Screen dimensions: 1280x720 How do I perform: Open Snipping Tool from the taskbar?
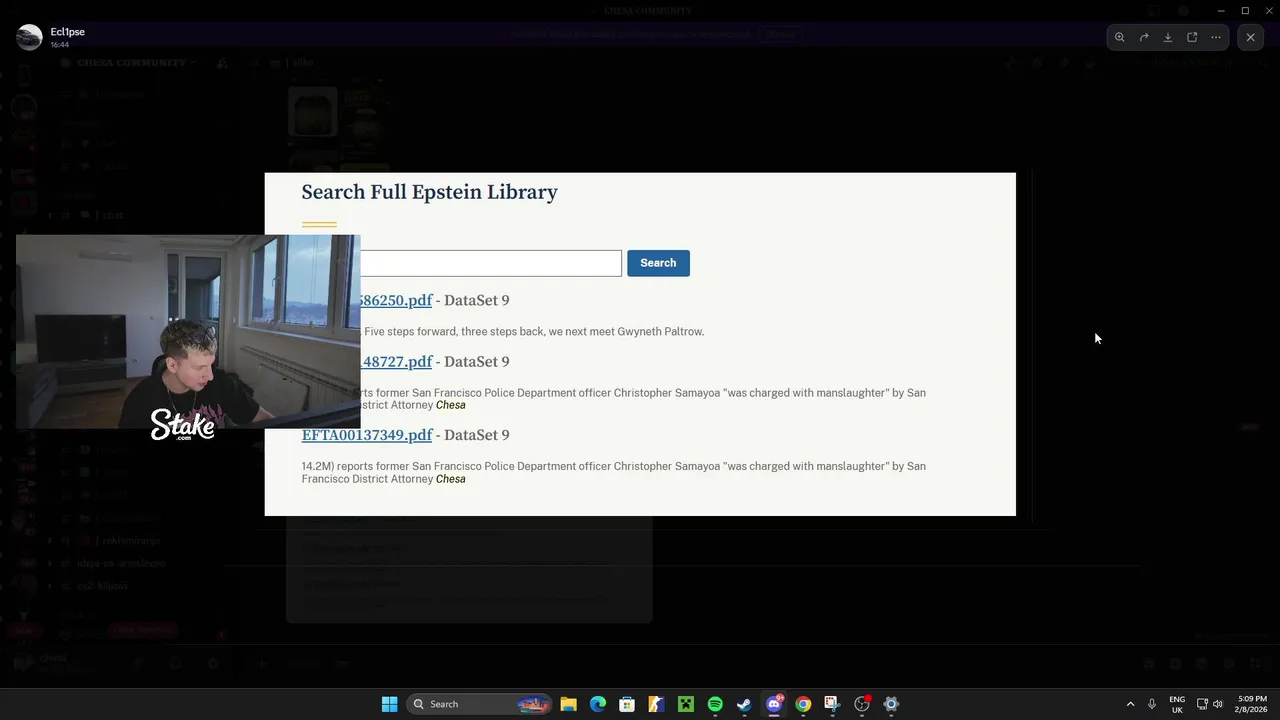(x=832, y=704)
